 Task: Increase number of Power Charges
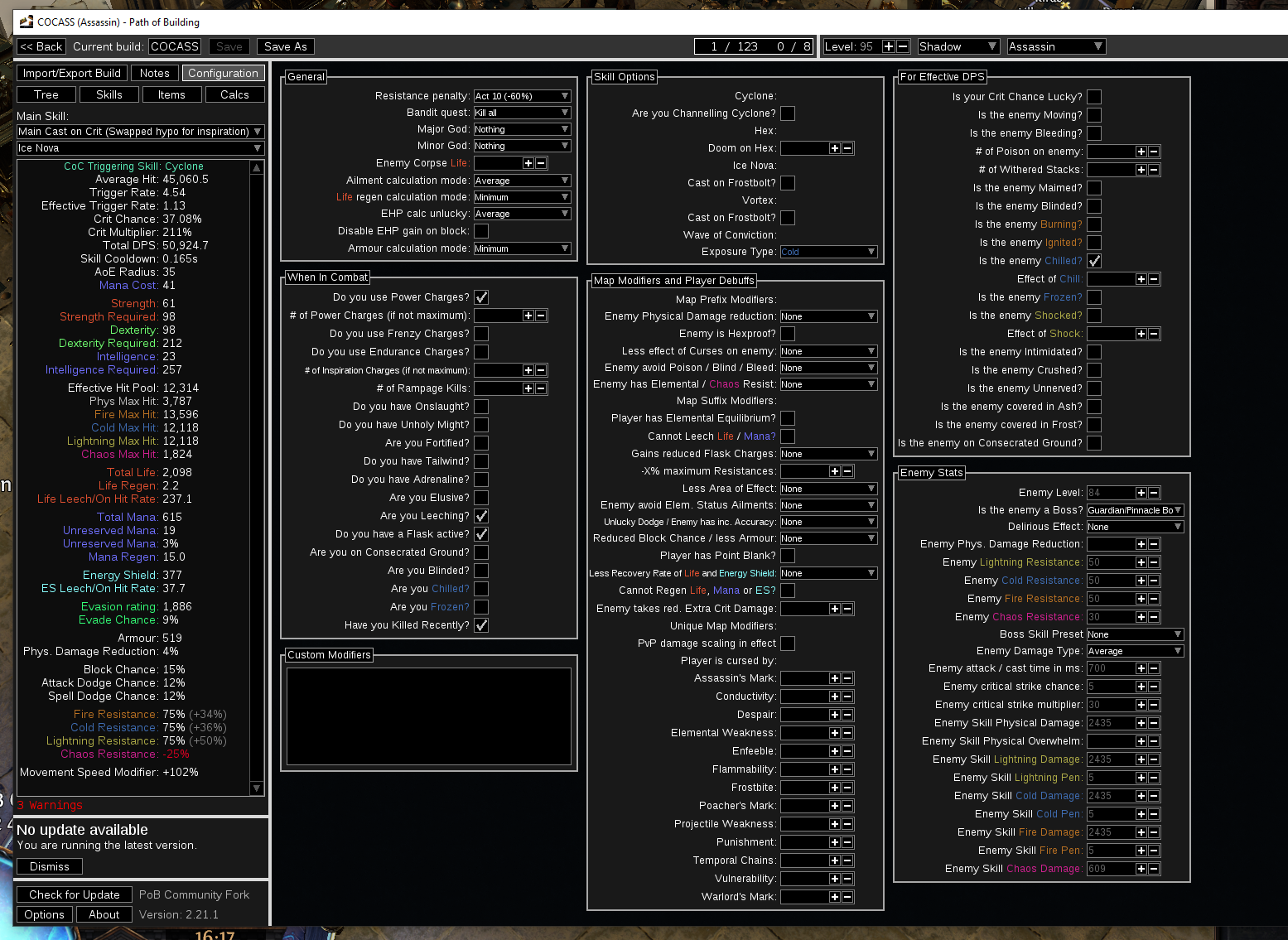pyautogui.click(x=528, y=316)
